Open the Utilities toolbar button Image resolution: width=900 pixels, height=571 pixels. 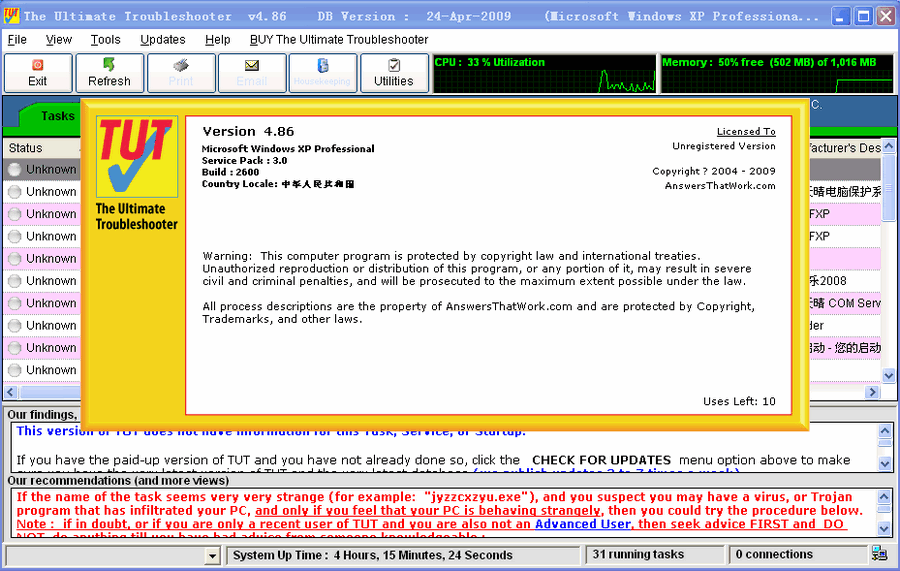coord(394,73)
